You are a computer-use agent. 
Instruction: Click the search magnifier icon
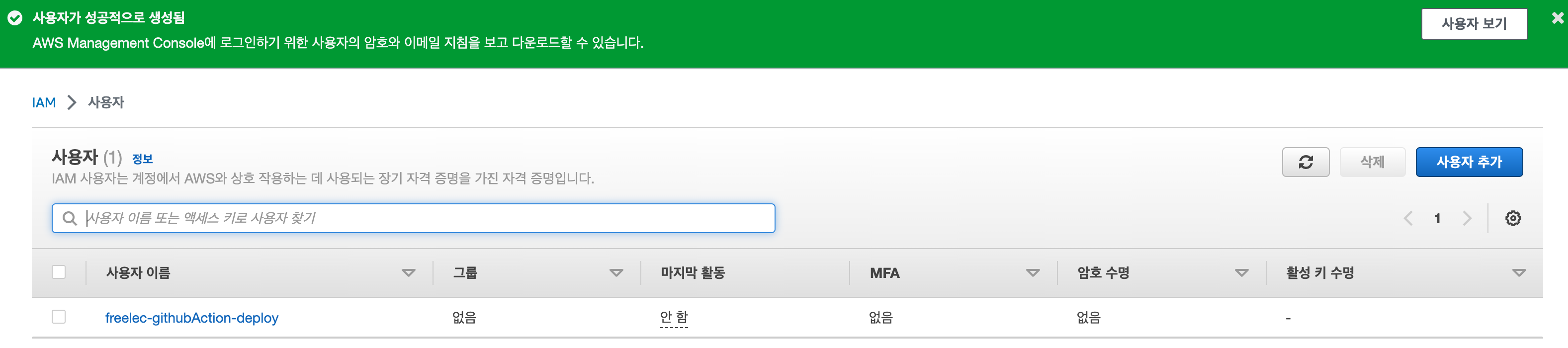tap(70, 218)
